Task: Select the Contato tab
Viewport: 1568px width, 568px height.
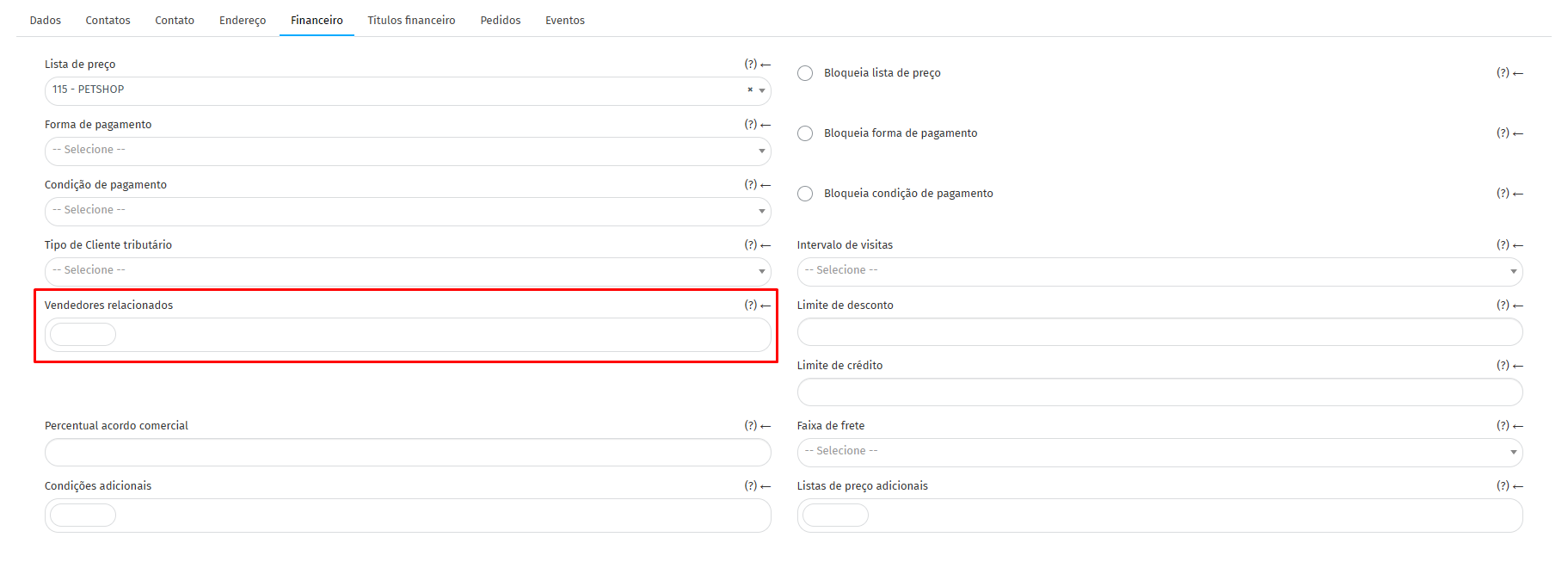Action: [x=175, y=21]
